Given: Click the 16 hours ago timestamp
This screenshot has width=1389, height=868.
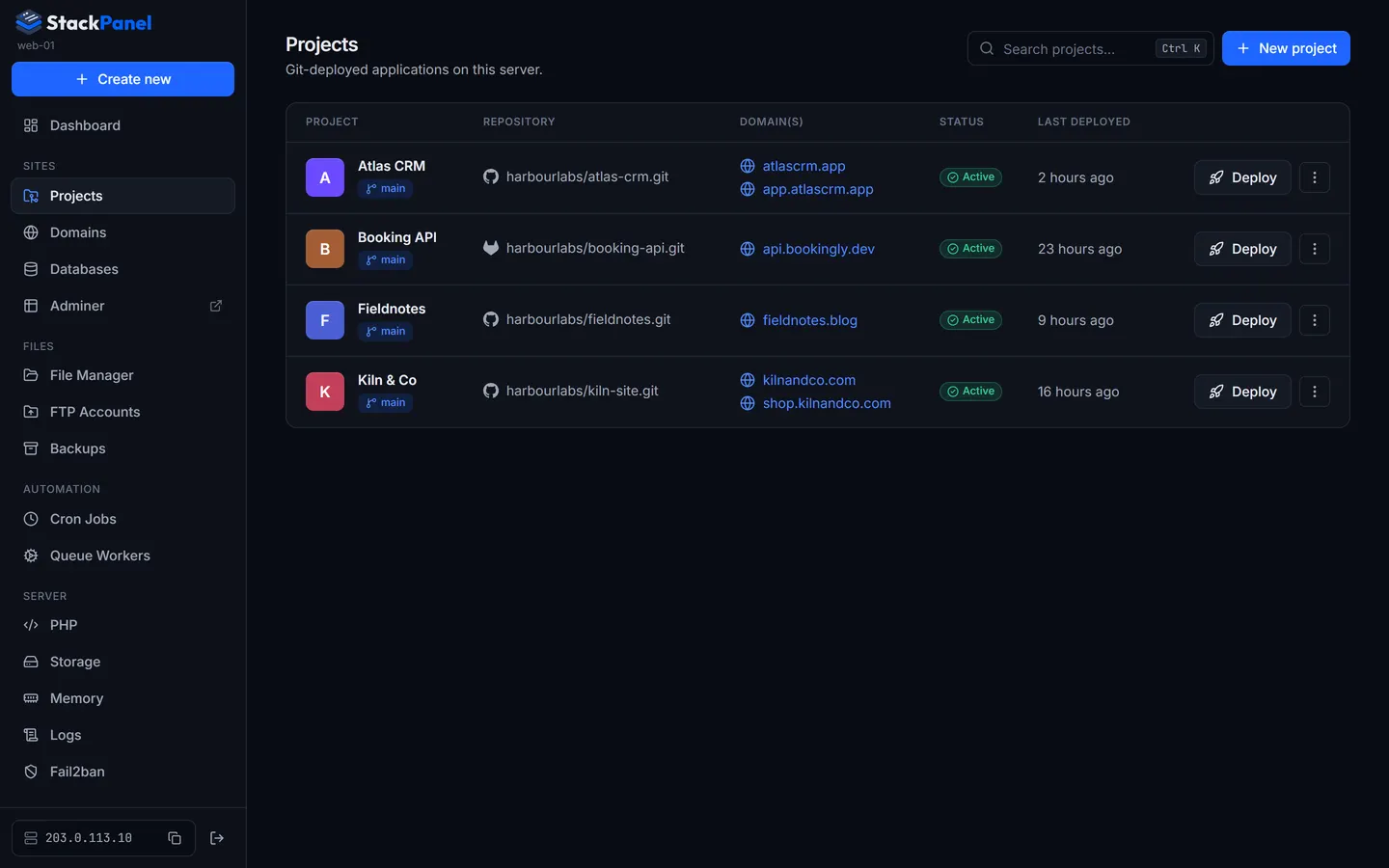Looking at the screenshot, I should point(1078,392).
